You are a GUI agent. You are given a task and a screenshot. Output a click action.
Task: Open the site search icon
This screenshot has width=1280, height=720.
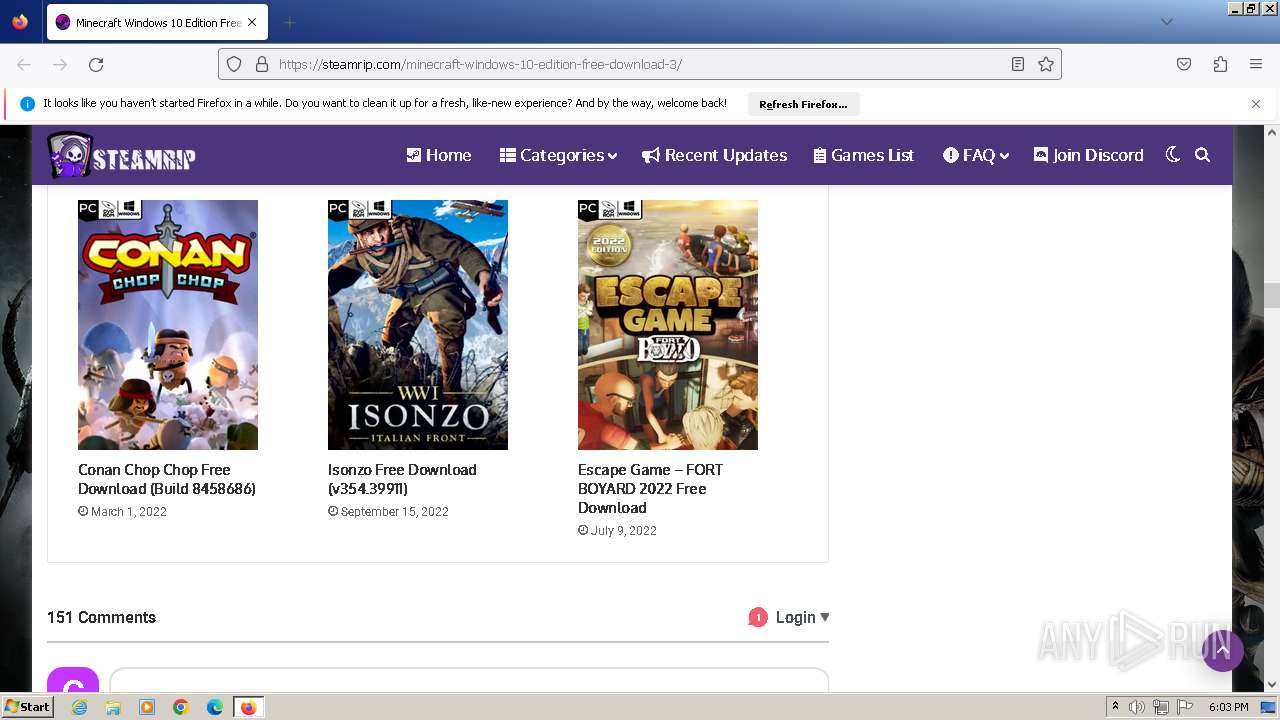(1202, 155)
